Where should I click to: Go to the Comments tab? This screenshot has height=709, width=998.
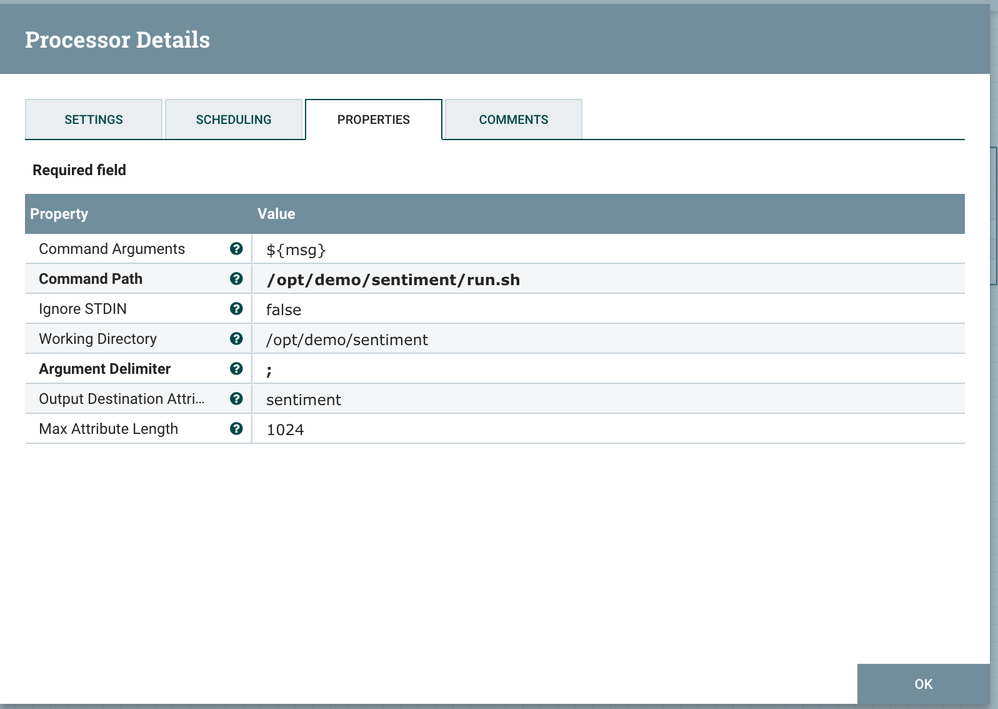click(x=513, y=119)
